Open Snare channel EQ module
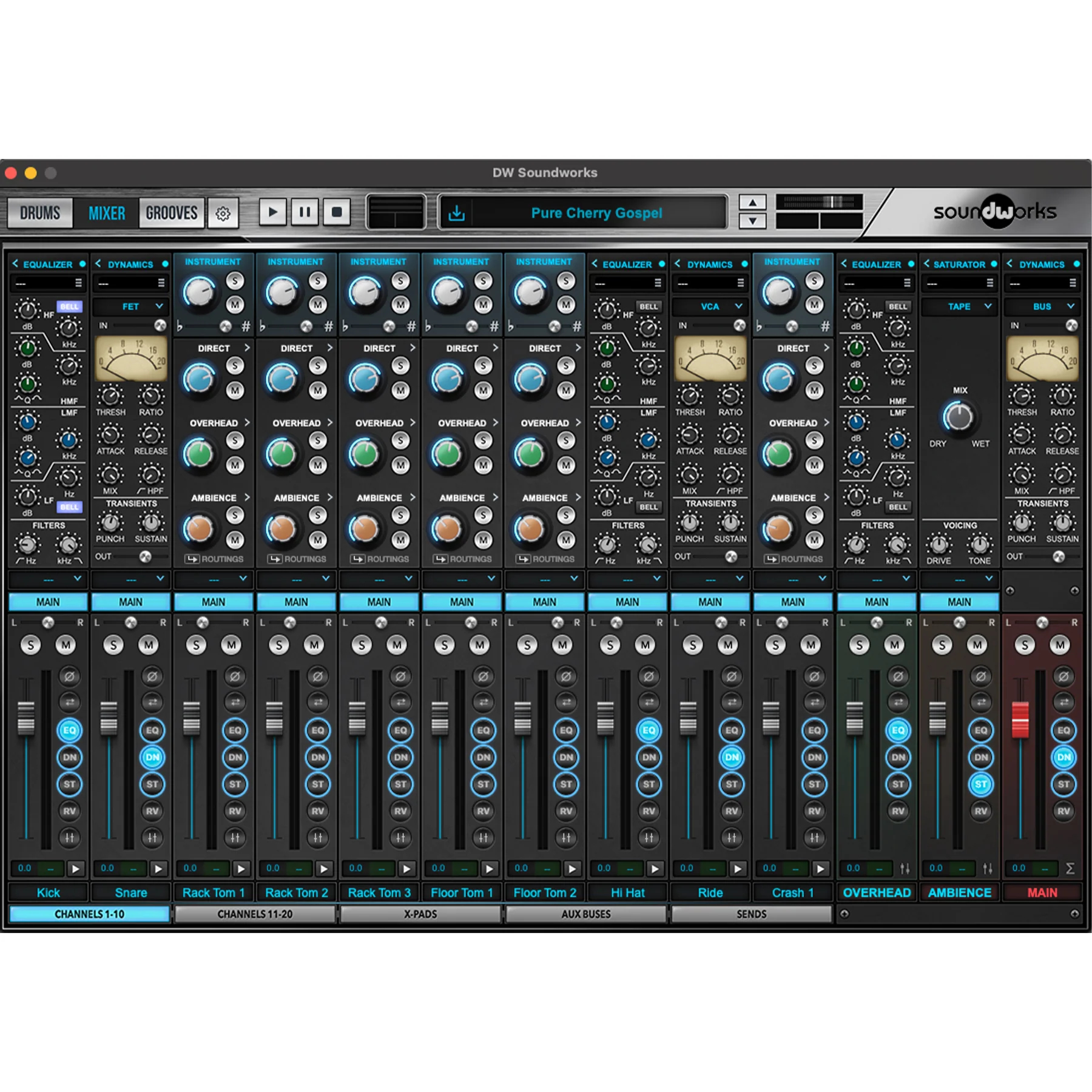1092x1092 pixels. pyautogui.click(x=152, y=730)
